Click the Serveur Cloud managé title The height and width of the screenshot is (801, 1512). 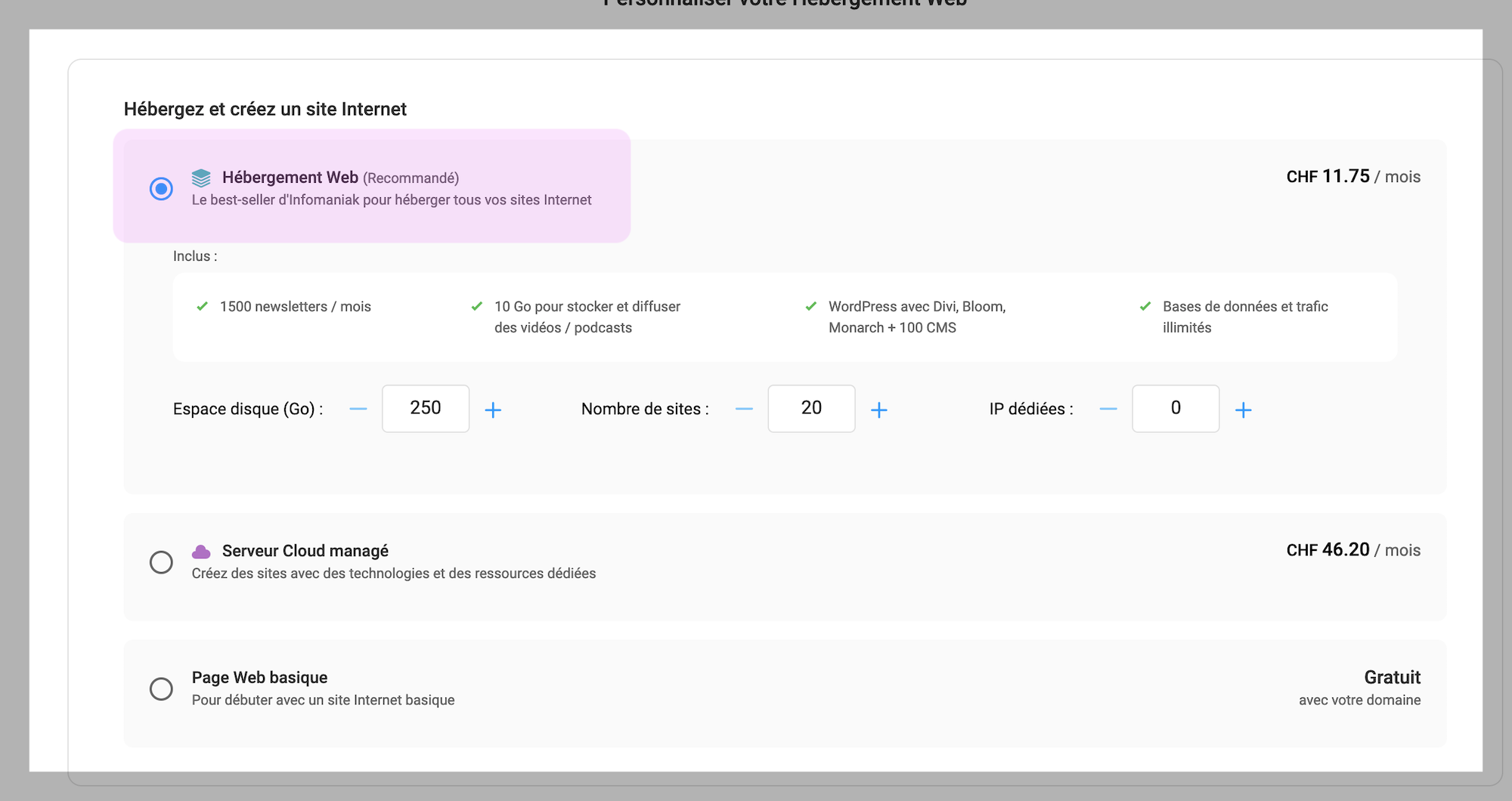pos(305,551)
